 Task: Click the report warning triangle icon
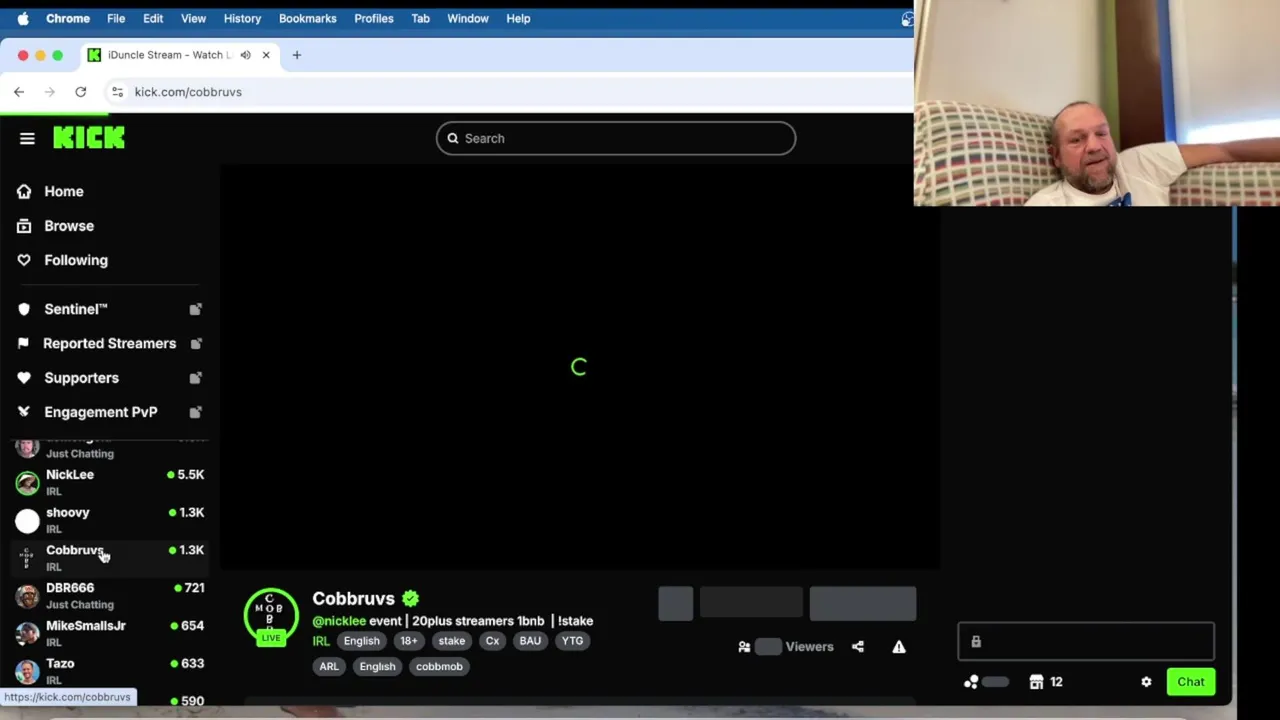(899, 647)
